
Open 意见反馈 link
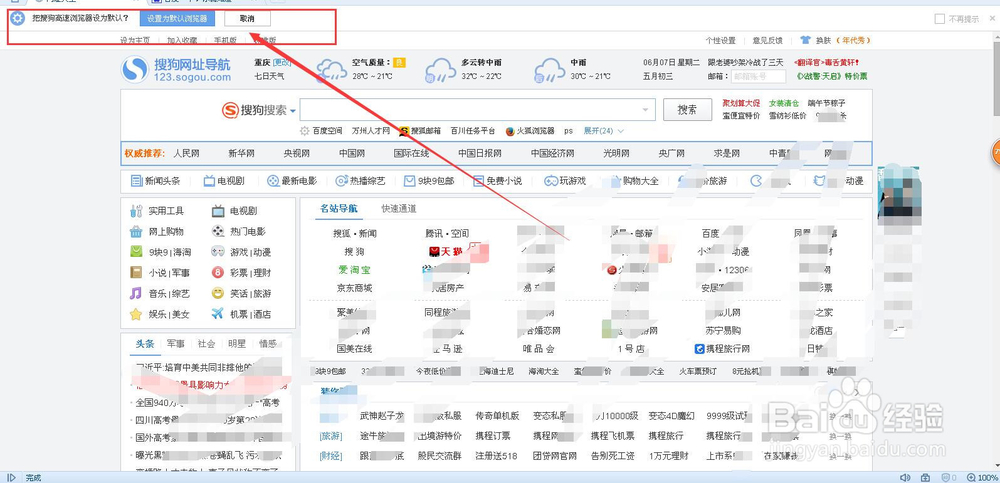click(768, 40)
